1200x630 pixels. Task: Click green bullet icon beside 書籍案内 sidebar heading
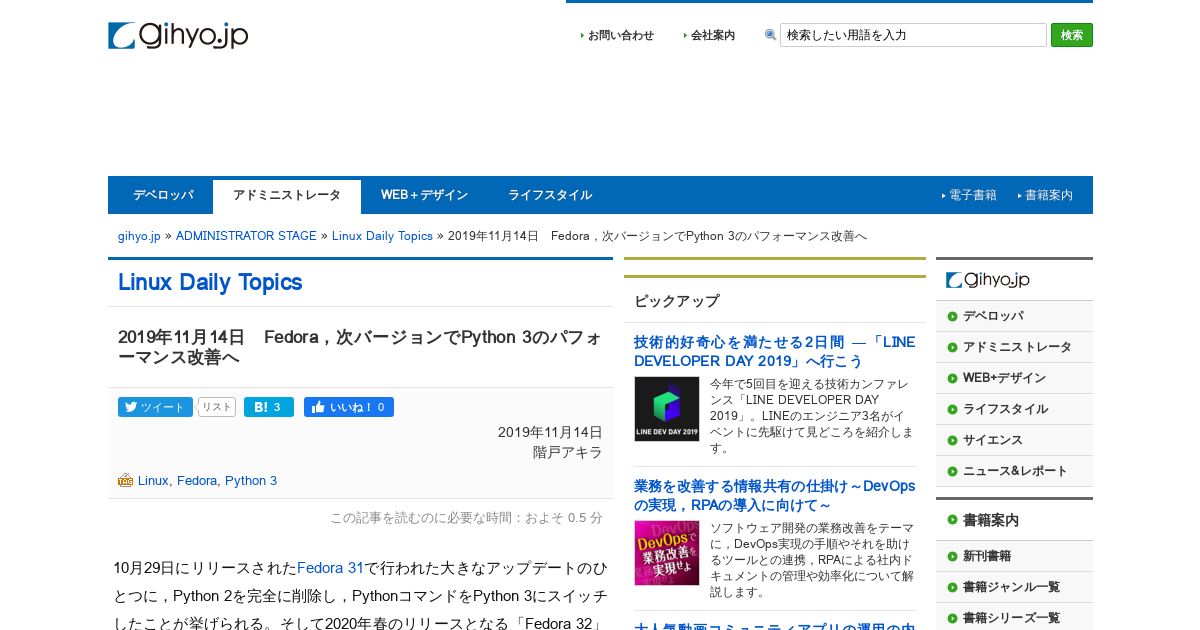click(952, 520)
